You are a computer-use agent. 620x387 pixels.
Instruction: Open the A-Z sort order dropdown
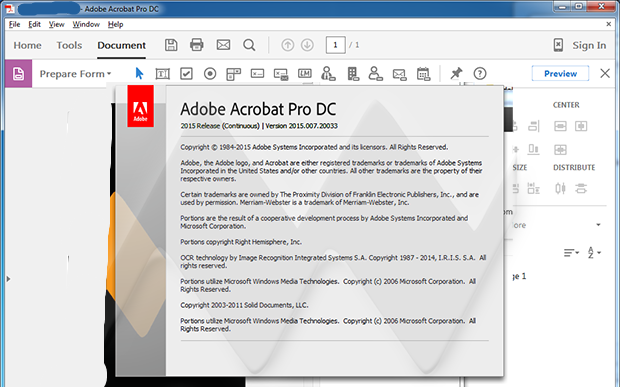(x=594, y=252)
